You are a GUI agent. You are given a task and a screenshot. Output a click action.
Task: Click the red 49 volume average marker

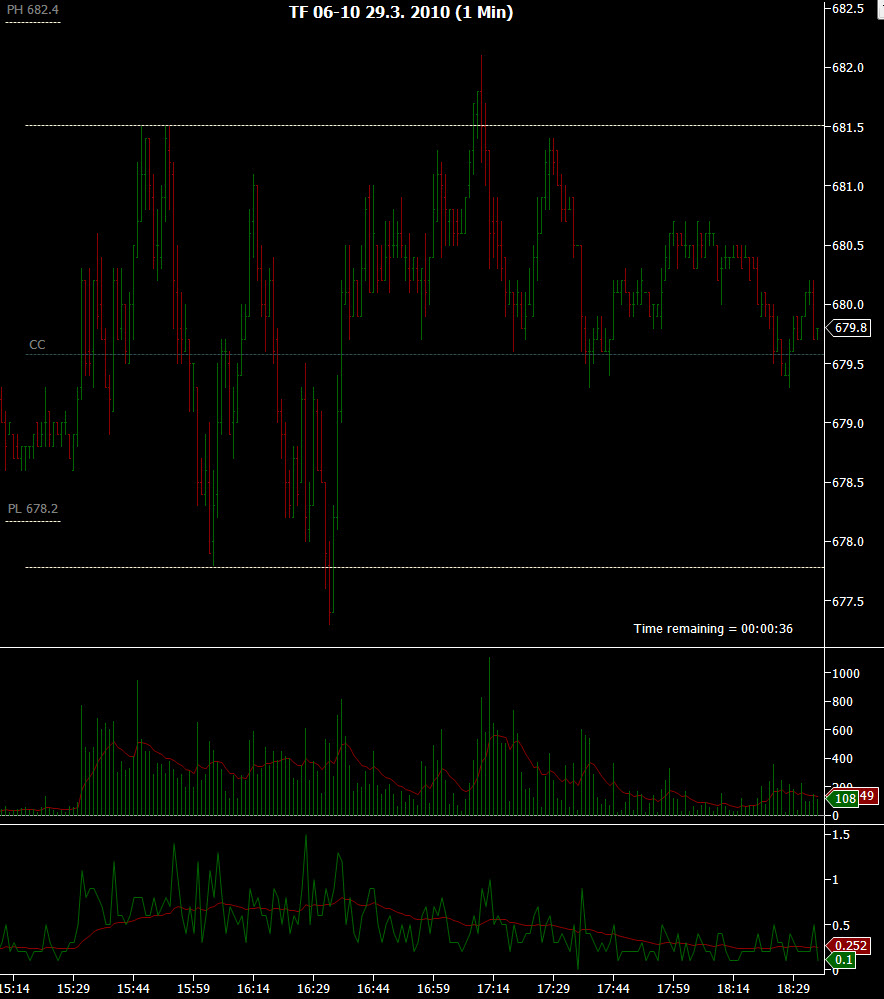pos(867,796)
